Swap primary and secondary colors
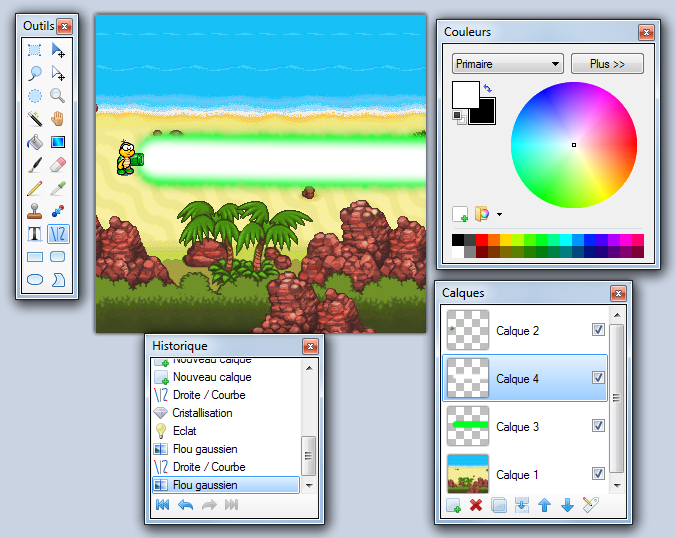Screen dimensions: 676x538 point(487,90)
